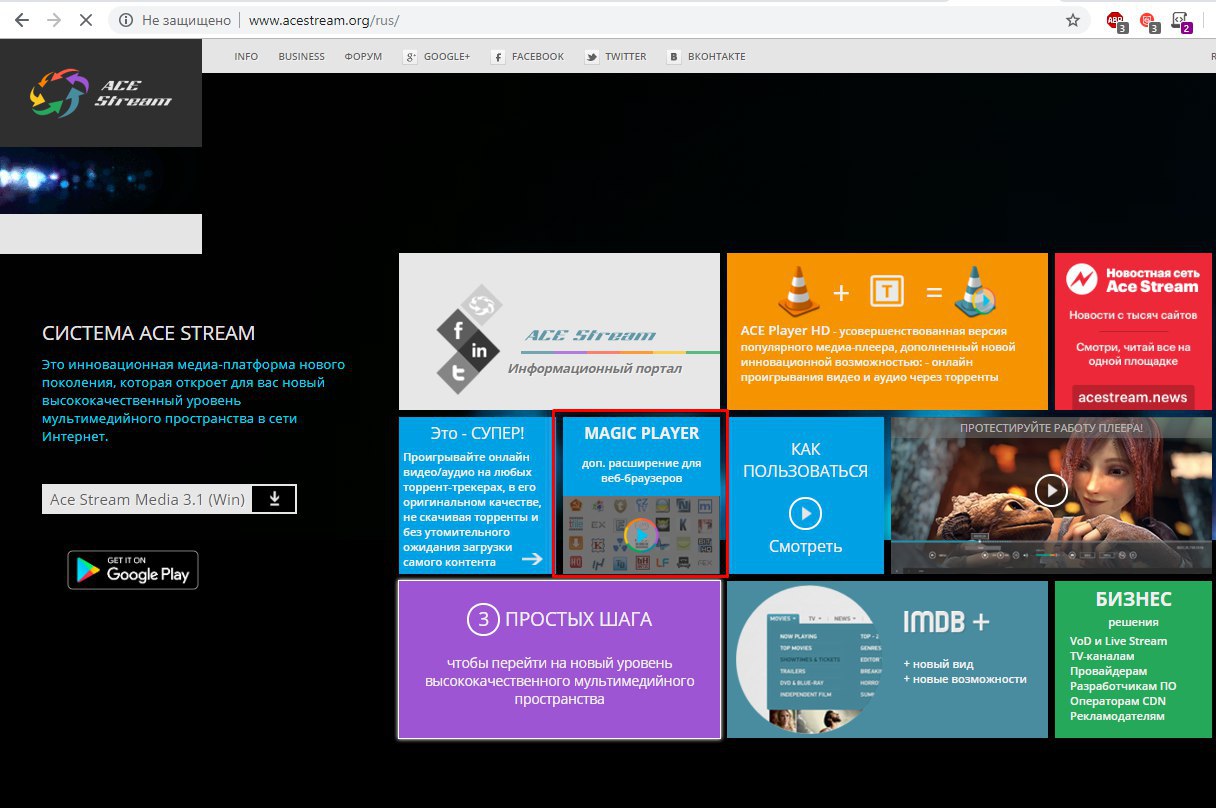The height and width of the screenshot is (808, 1216).
Task: Click the download arrow beside Ace Stream Media
Action: tap(275, 499)
